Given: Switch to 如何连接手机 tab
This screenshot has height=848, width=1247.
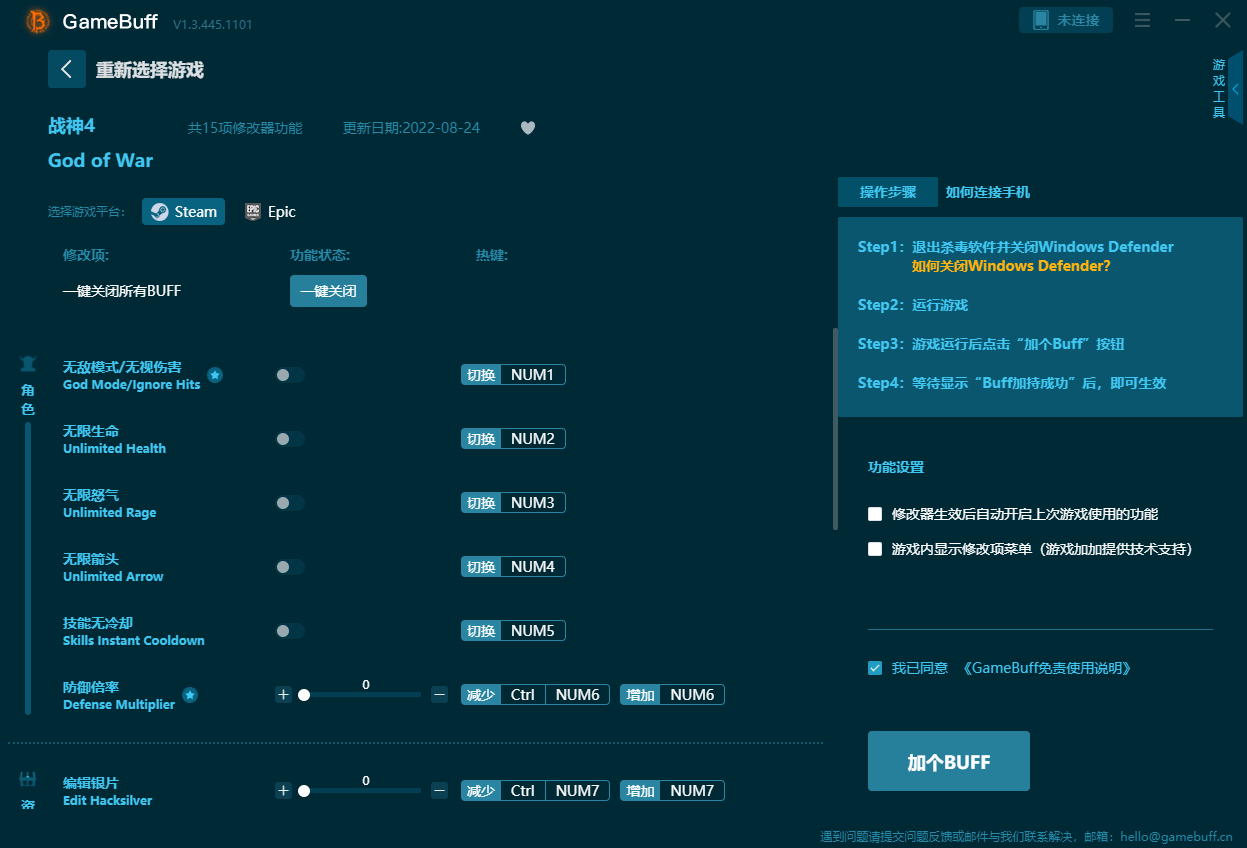Looking at the screenshot, I should pos(988,192).
